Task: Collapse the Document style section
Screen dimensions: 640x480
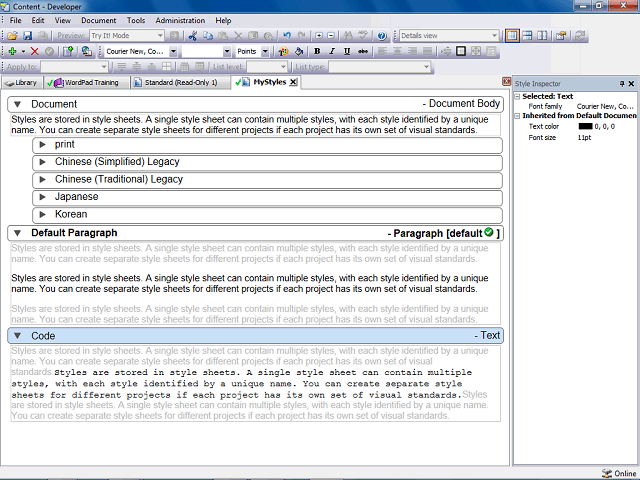Action: tap(18, 104)
